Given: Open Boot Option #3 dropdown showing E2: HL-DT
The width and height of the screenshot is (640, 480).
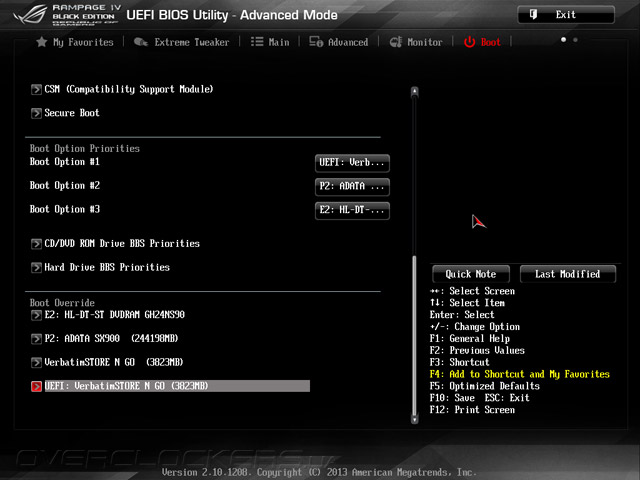Looking at the screenshot, I should coord(352,210).
